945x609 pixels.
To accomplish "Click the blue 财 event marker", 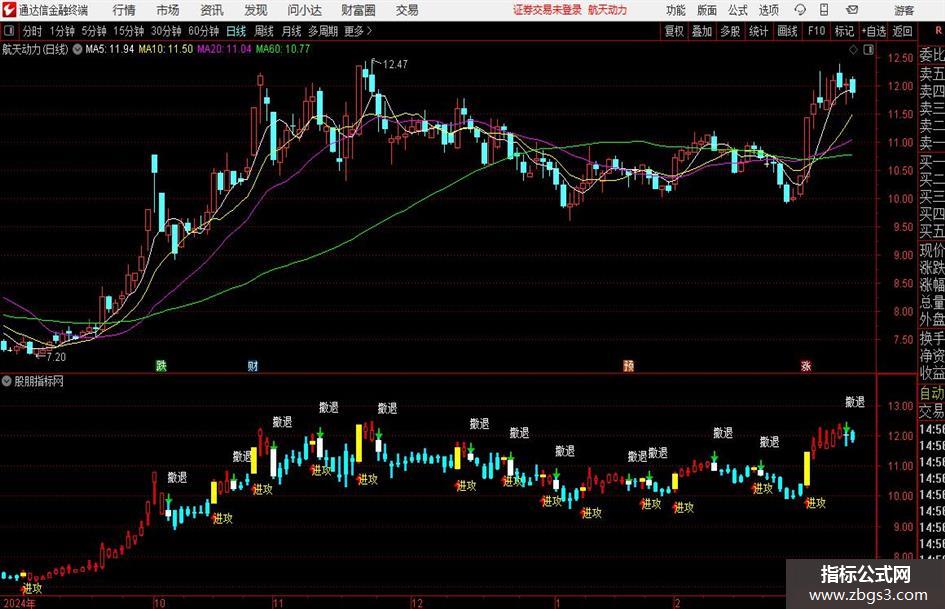I will click(x=253, y=365).
